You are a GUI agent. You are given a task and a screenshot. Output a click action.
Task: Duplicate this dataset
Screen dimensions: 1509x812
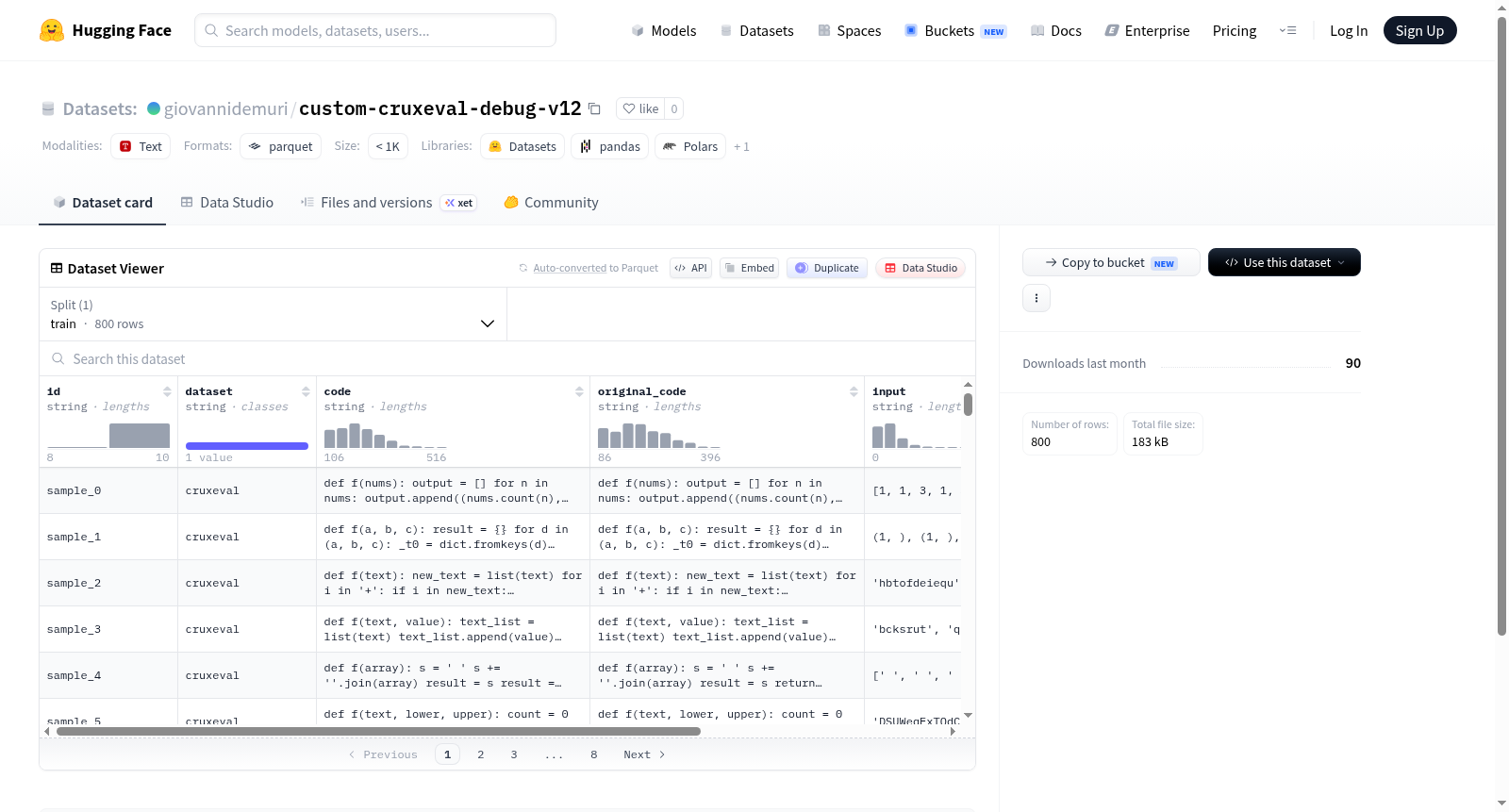click(x=826, y=268)
